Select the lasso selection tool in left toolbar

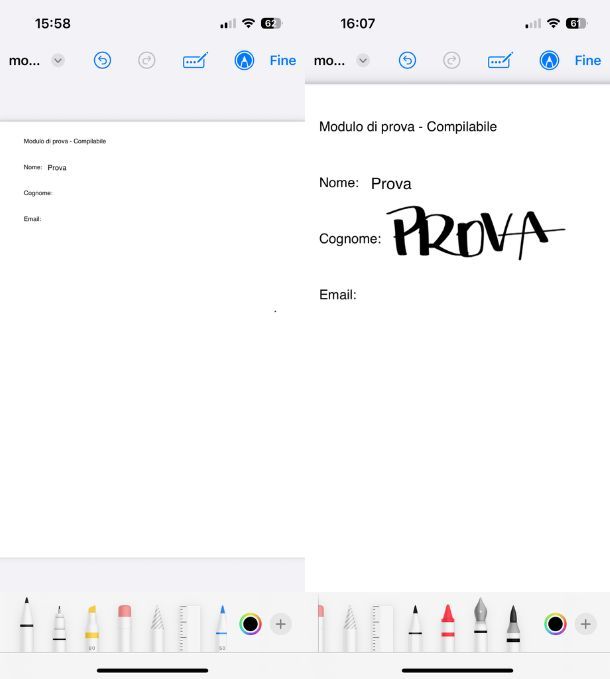[x=157, y=628]
